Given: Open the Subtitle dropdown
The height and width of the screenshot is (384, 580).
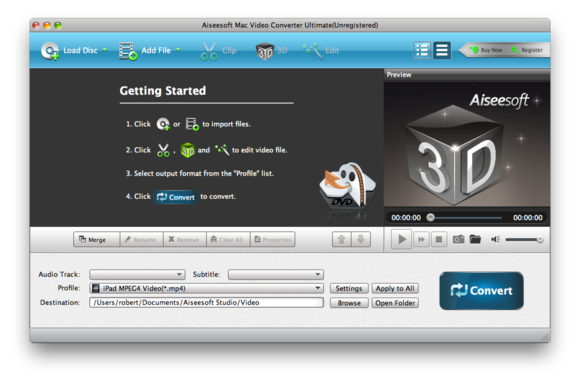Looking at the screenshot, I should (276, 274).
